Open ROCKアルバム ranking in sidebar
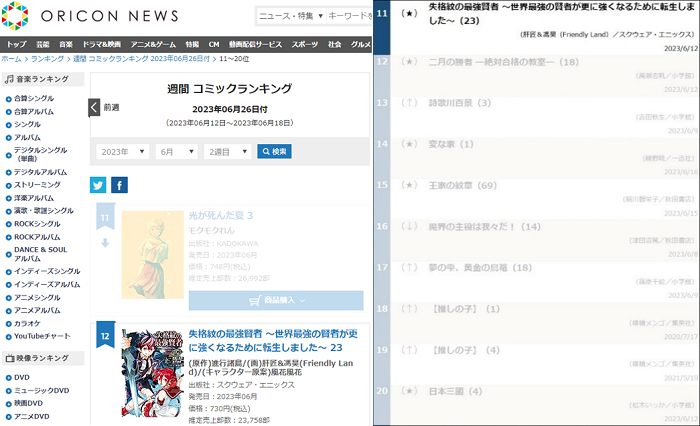Image resolution: width=700 pixels, height=426 pixels. [37, 237]
